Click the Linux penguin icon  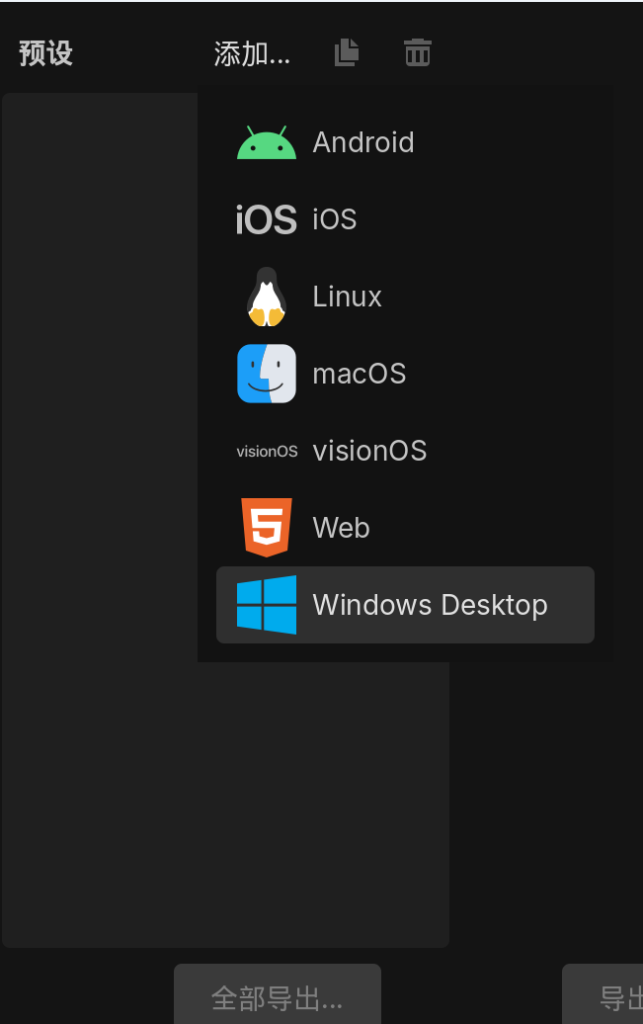266,297
